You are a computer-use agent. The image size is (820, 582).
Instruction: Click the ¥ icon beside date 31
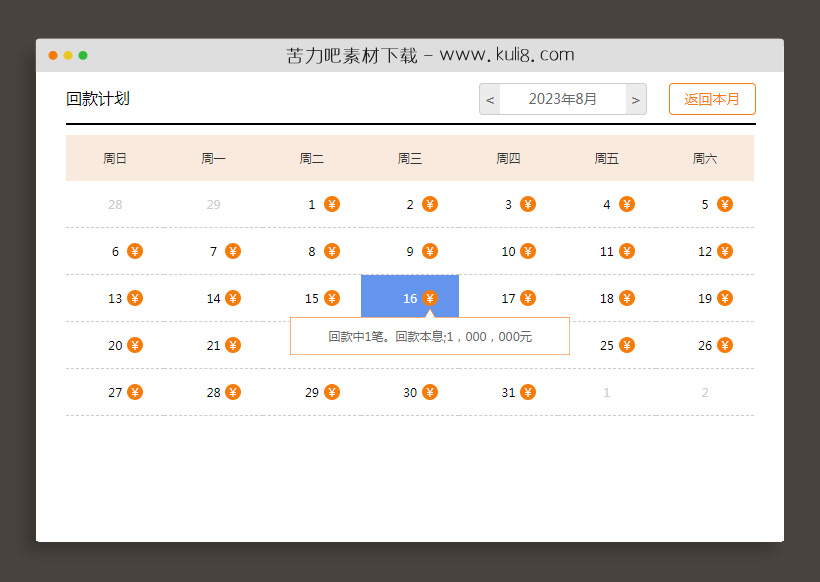tap(528, 392)
